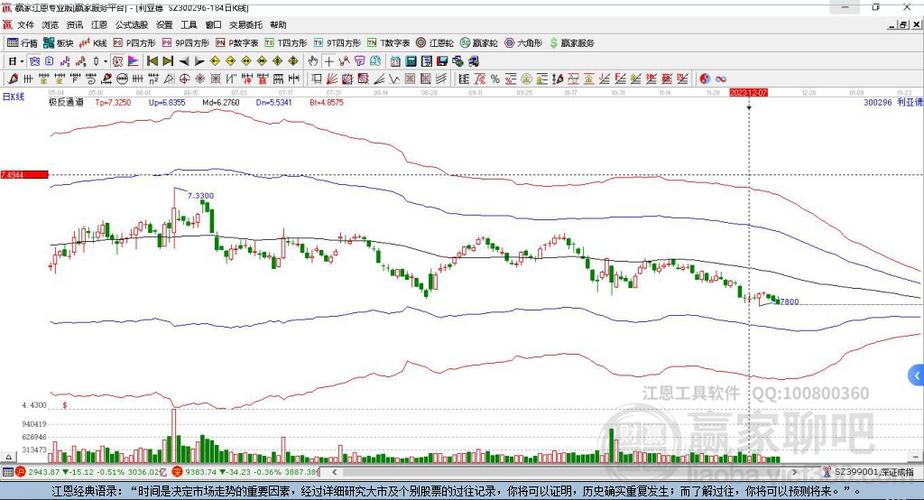Viewport: 924px width, 500px height.
Task: Click the last yellow diamond icon
Action: (x=293, y=61)
